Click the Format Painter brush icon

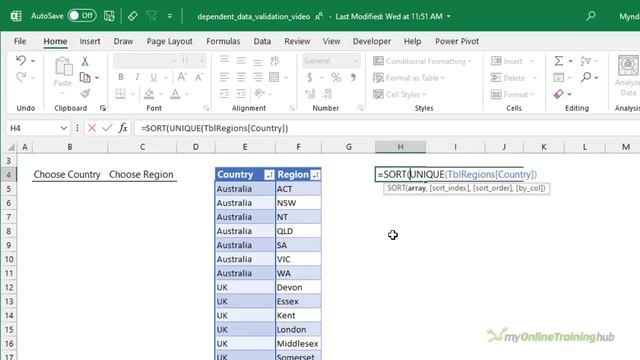85,93
